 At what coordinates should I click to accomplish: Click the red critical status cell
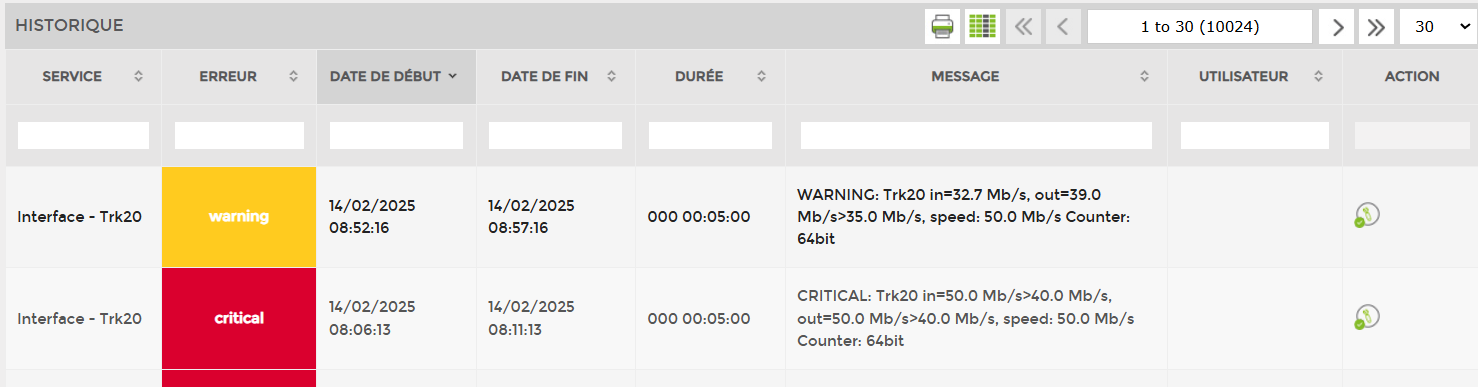click(239, 318)
